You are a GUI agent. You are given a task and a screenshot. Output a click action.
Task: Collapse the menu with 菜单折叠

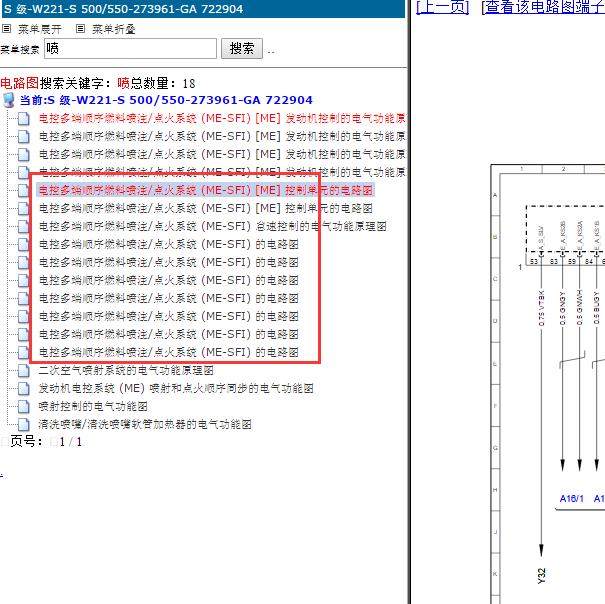(113, 29)
